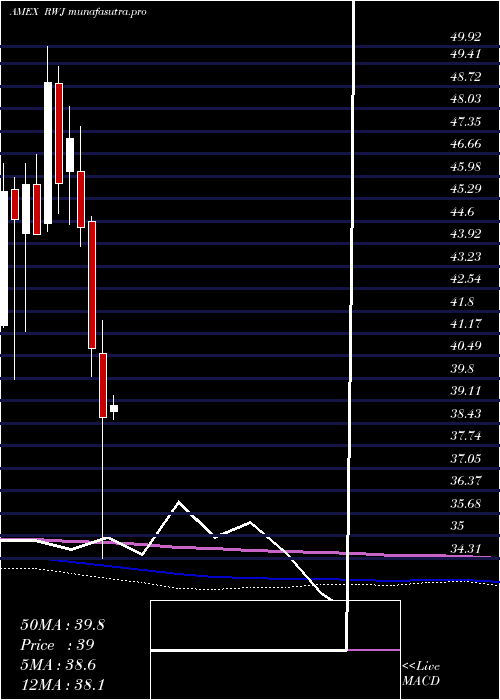
Task: Click the Price : 39 readout
Action: 58,645
